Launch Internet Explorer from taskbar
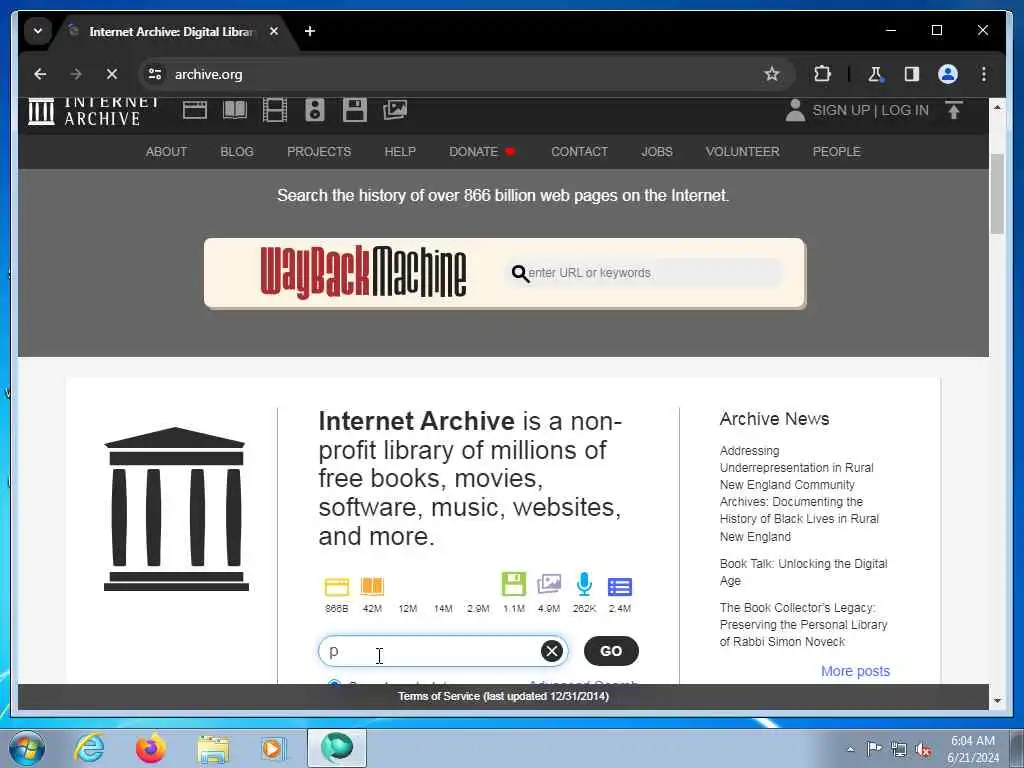Viewport: 1024px width, 768px height. click(x=89, y=748)
